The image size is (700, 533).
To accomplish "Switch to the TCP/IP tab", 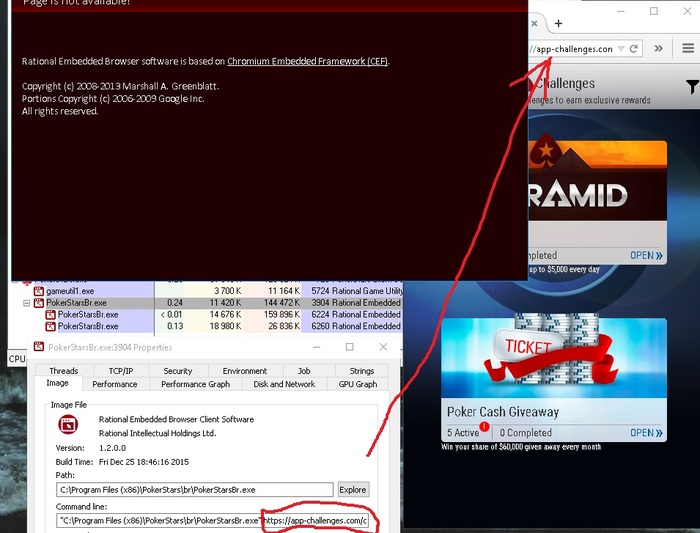I will 121,371.
